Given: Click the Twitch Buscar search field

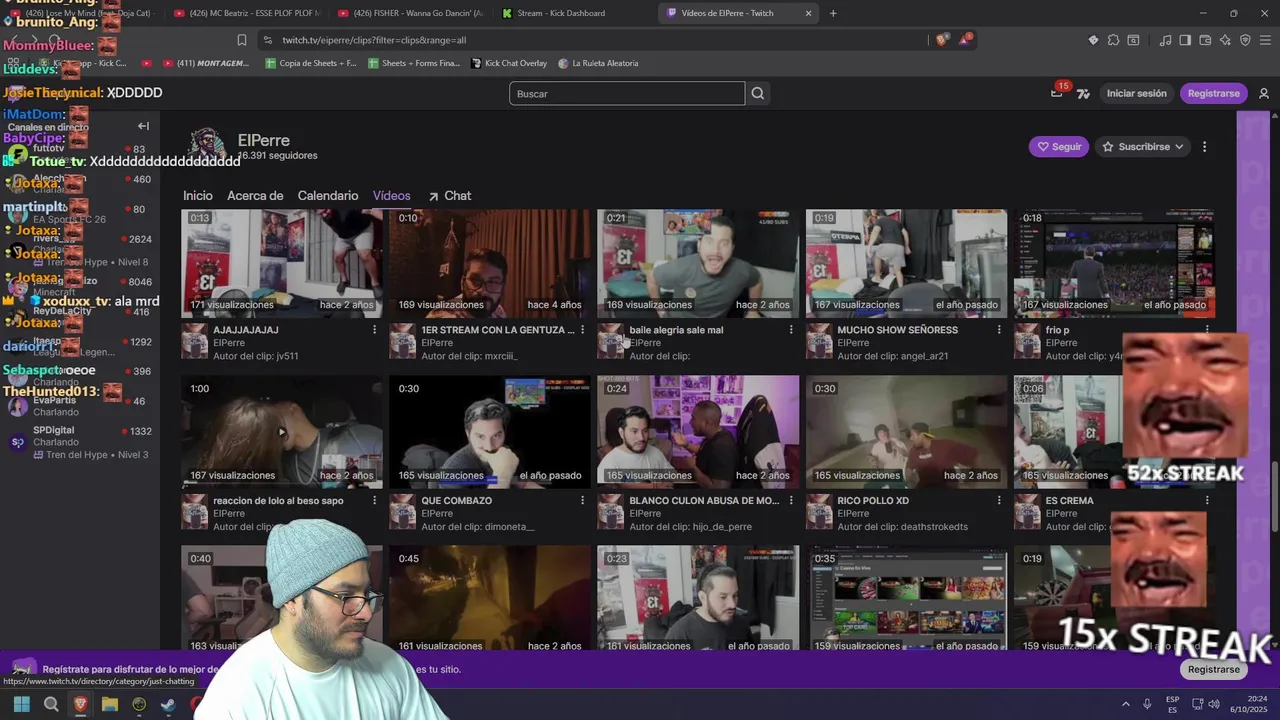Looking at the screenshot, I should [x=627, y=93].
